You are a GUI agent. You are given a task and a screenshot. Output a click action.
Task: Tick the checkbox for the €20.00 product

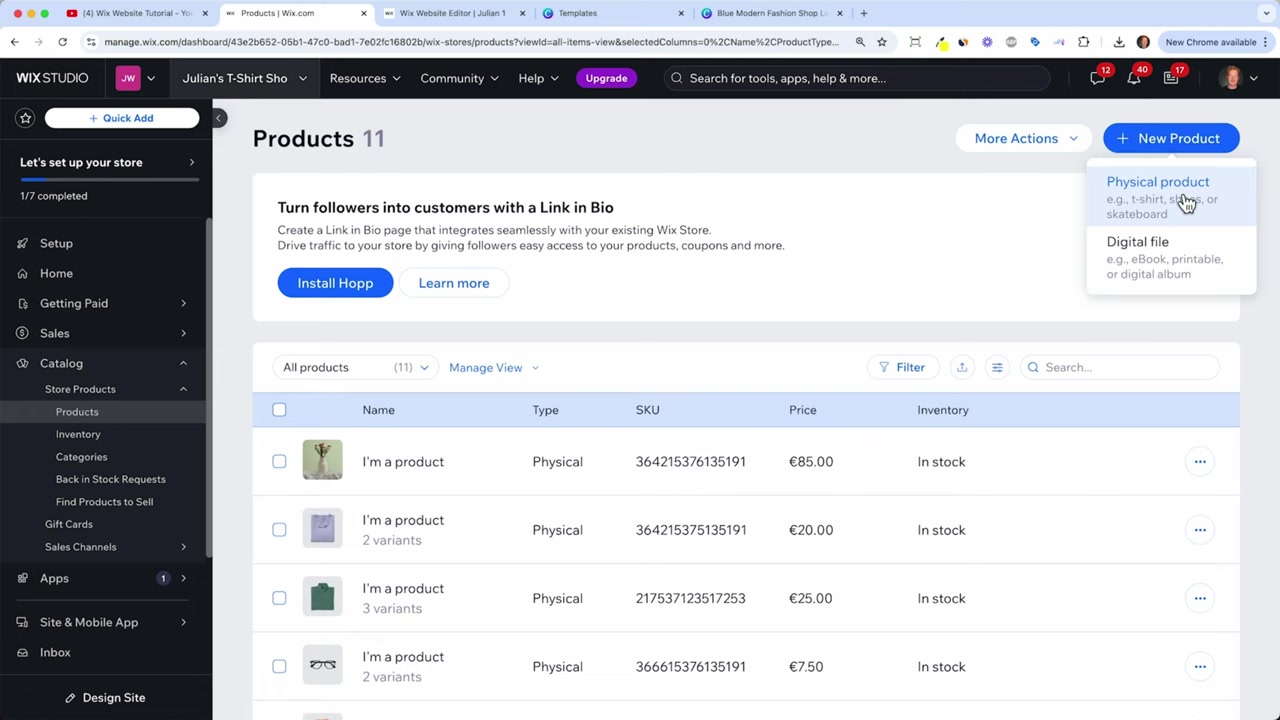(x=279, y=530)
